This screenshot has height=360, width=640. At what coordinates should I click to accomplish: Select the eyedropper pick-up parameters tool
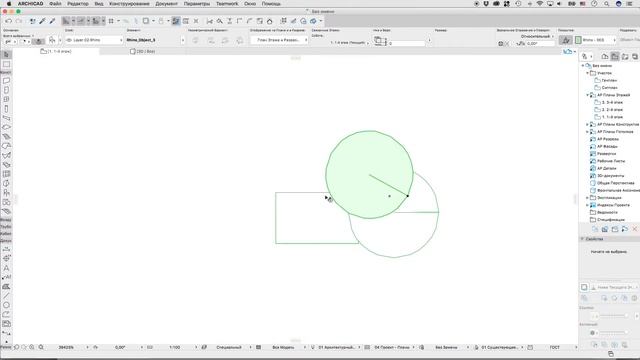(x=42, y=21)
